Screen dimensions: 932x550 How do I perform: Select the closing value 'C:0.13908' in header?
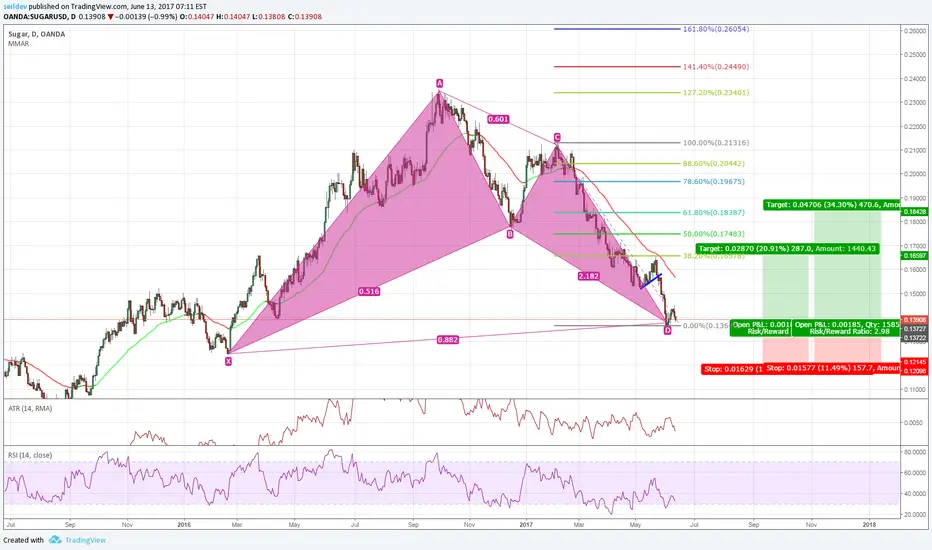point(304,17)
